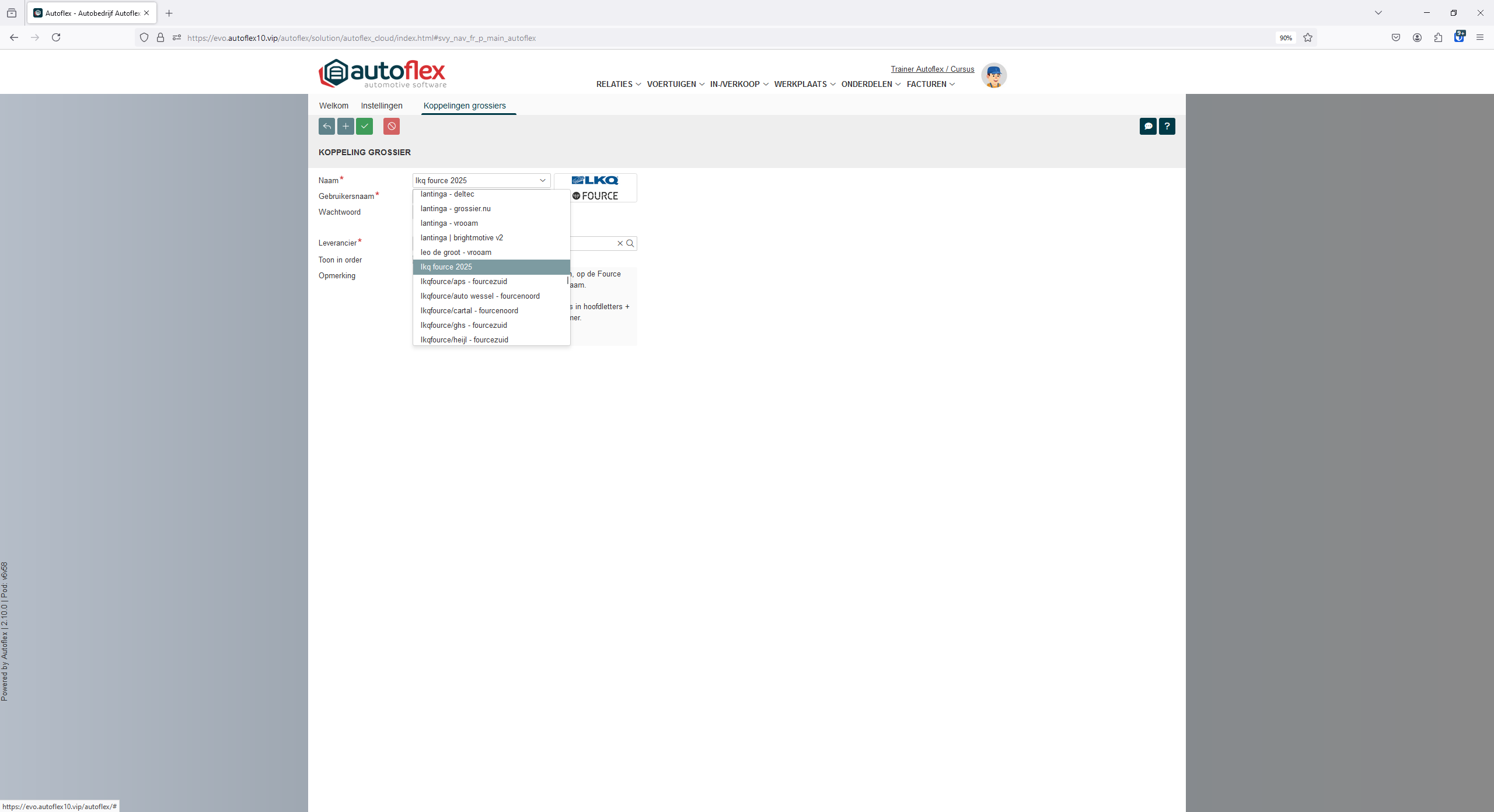Viewport: 1494px width, 812px height.
Task: Open Trainer Autoflex / Cursus link
Action: [x=932, y=69]
